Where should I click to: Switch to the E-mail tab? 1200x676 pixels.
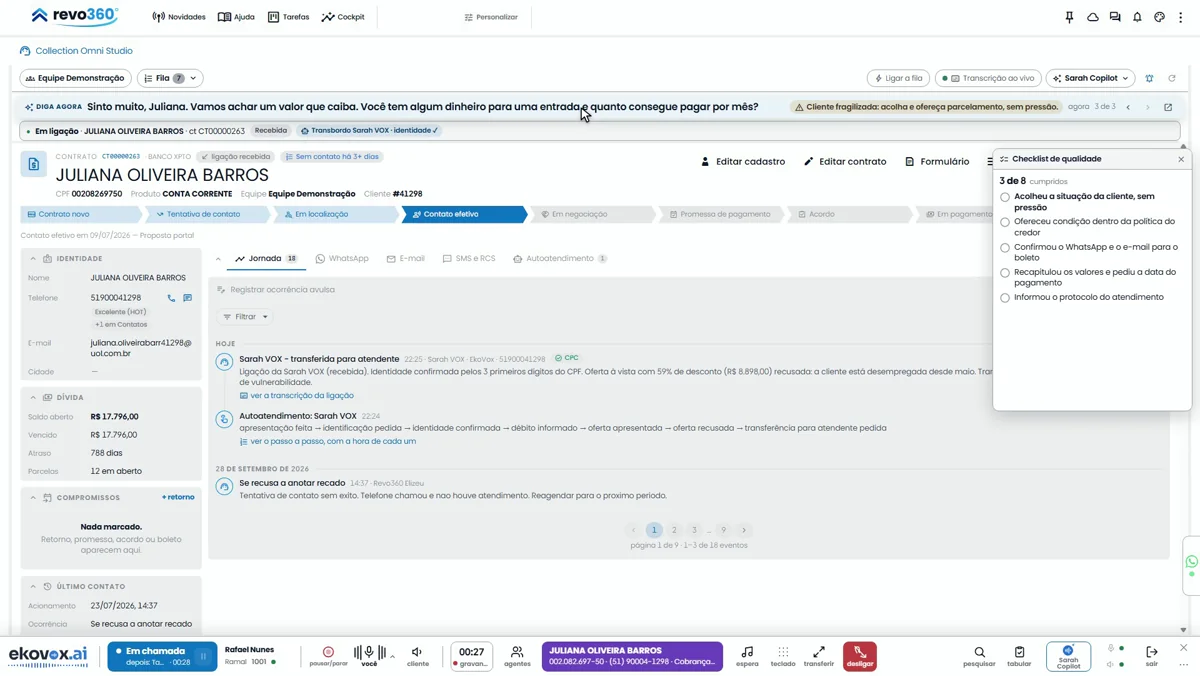point(405,259)
